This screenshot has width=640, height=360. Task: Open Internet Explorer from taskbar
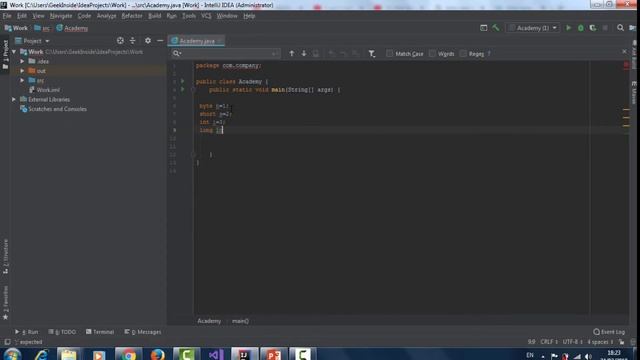[x=41, y=354]
